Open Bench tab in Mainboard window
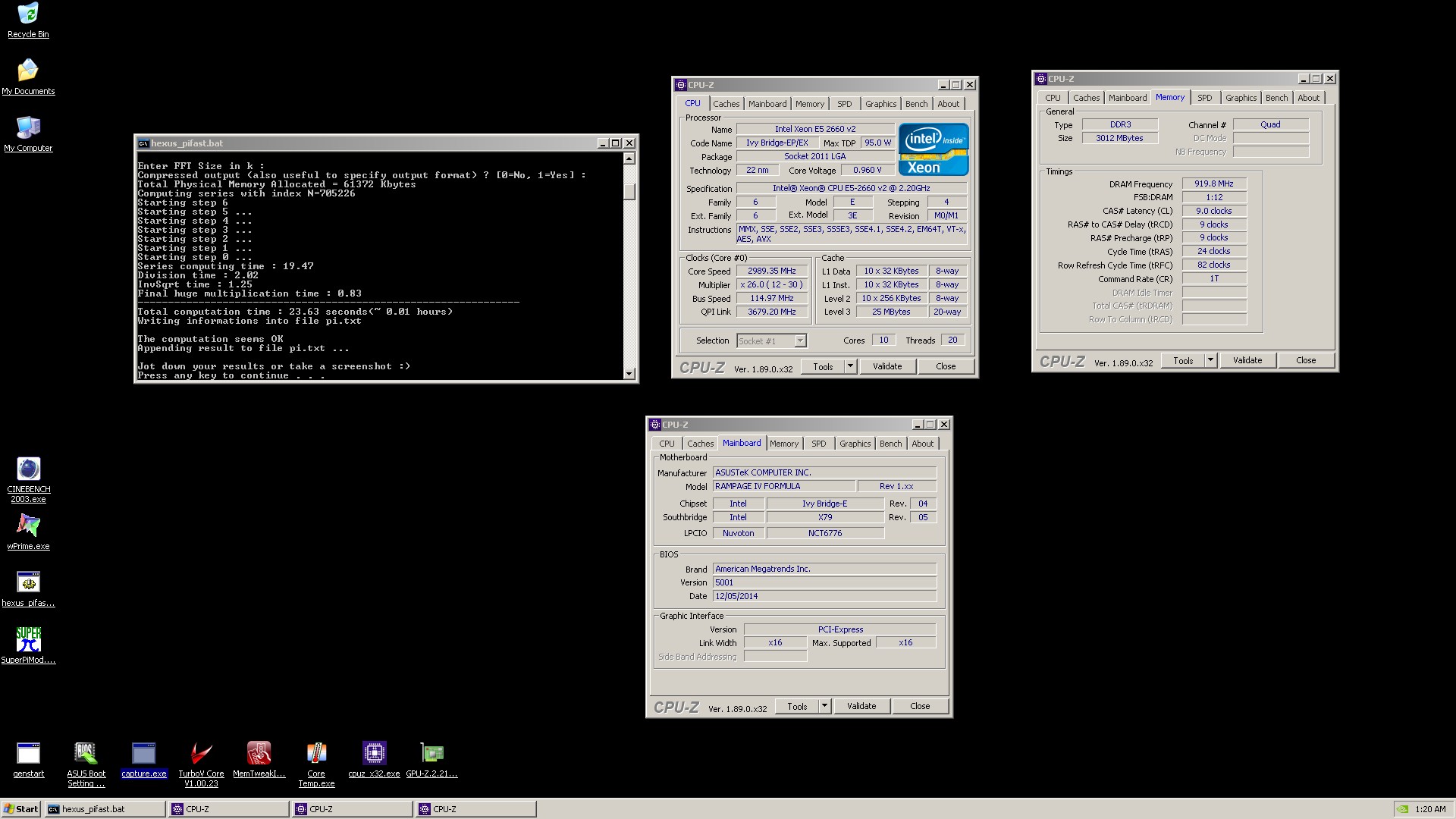The height and width of the screenshot is (819, 1456). click(890, 444)
